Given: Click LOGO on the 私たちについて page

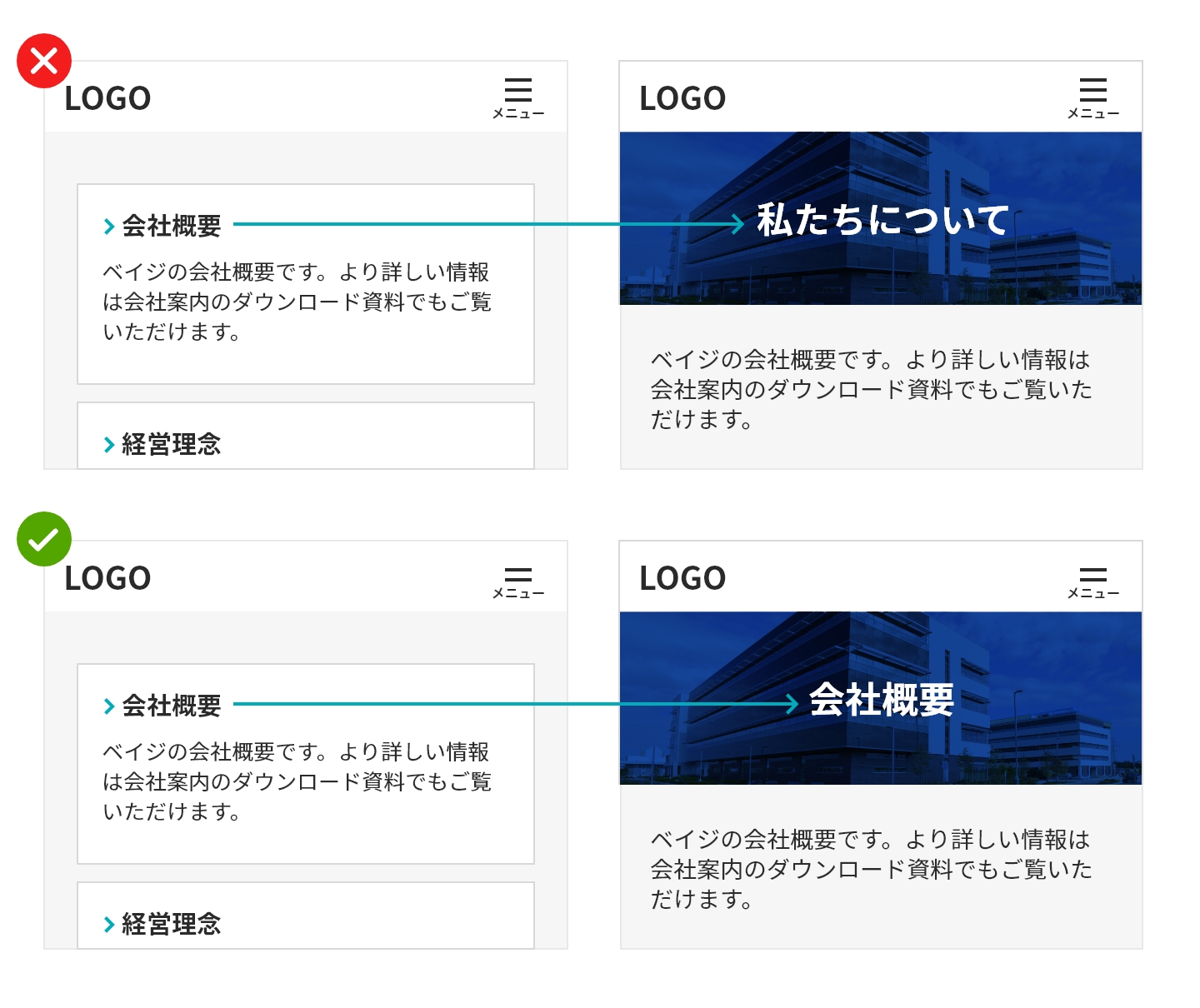Looking at the screenshot, I should pyautogui.click(x=682, y=98).
